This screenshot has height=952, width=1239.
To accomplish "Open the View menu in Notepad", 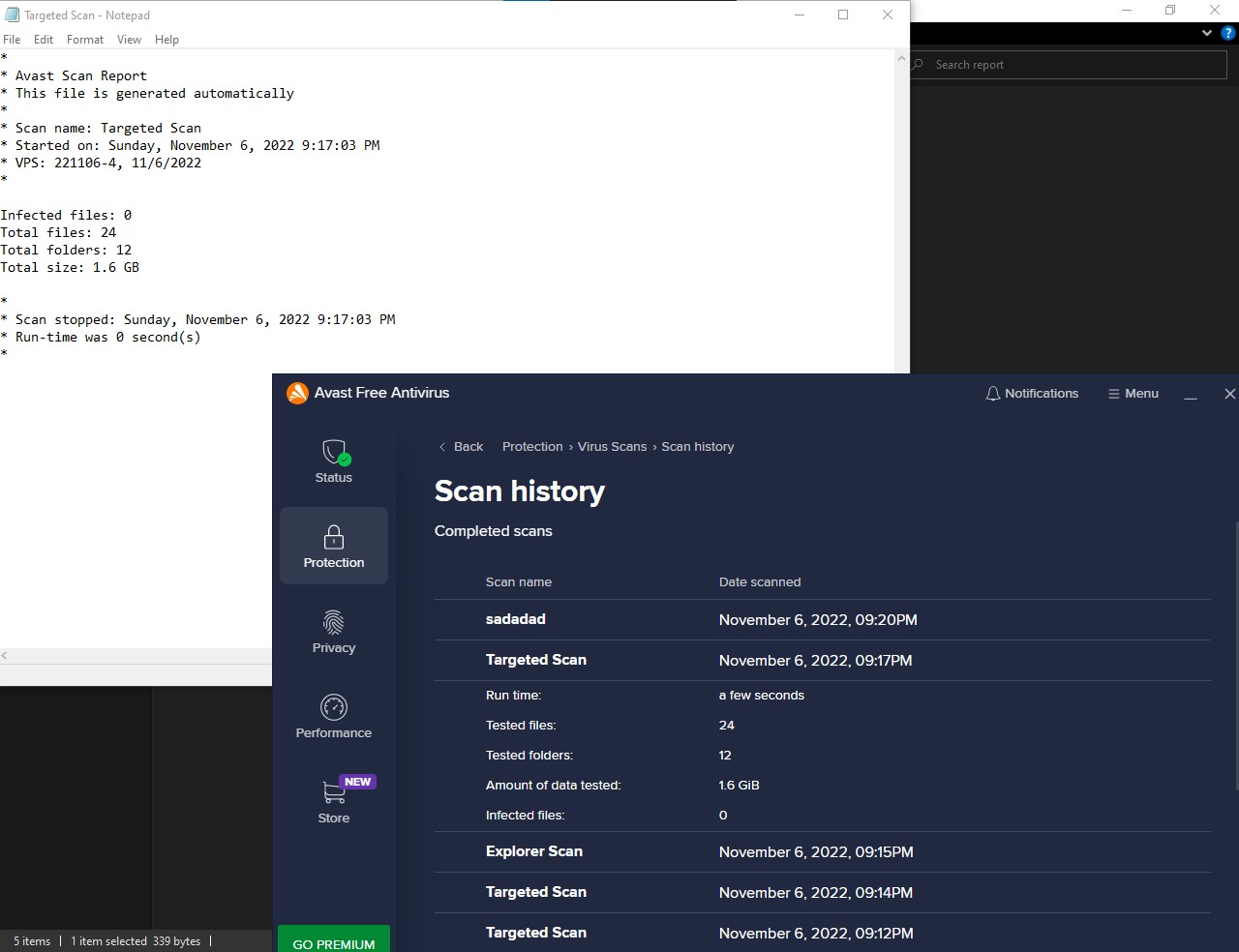I will 129,40.
